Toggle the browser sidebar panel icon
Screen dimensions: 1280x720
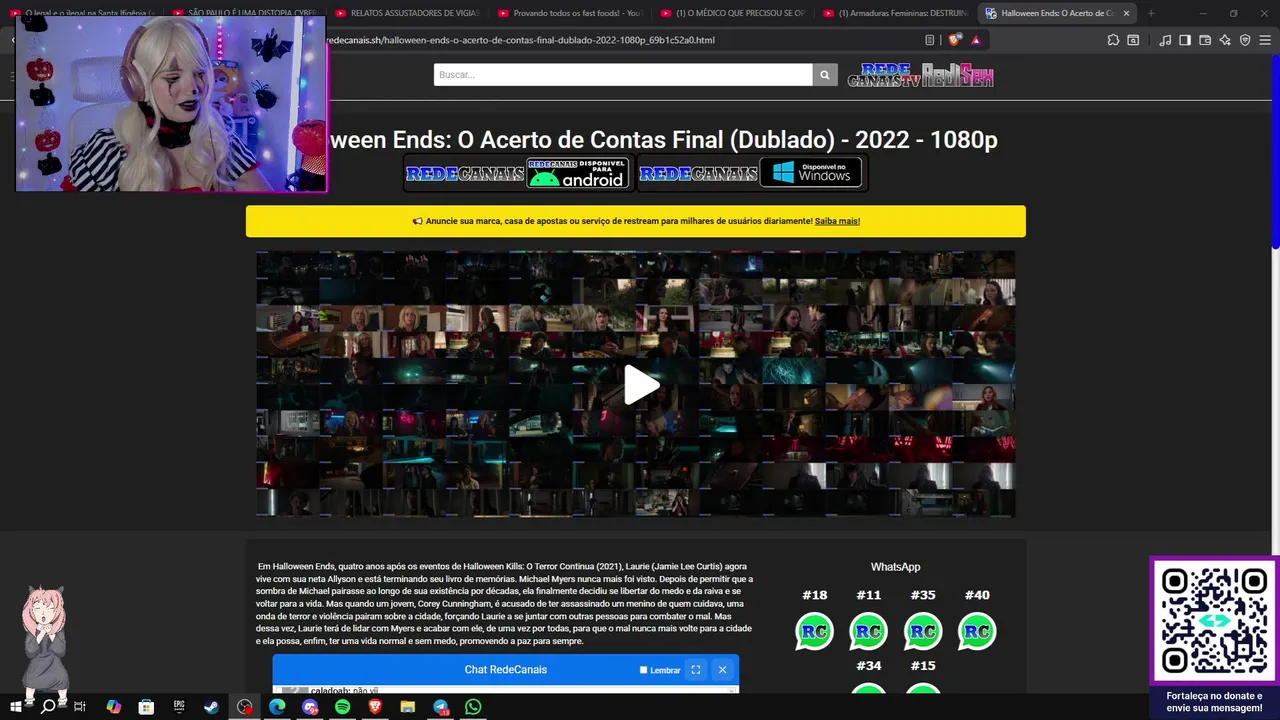(x=1185, y=40)
